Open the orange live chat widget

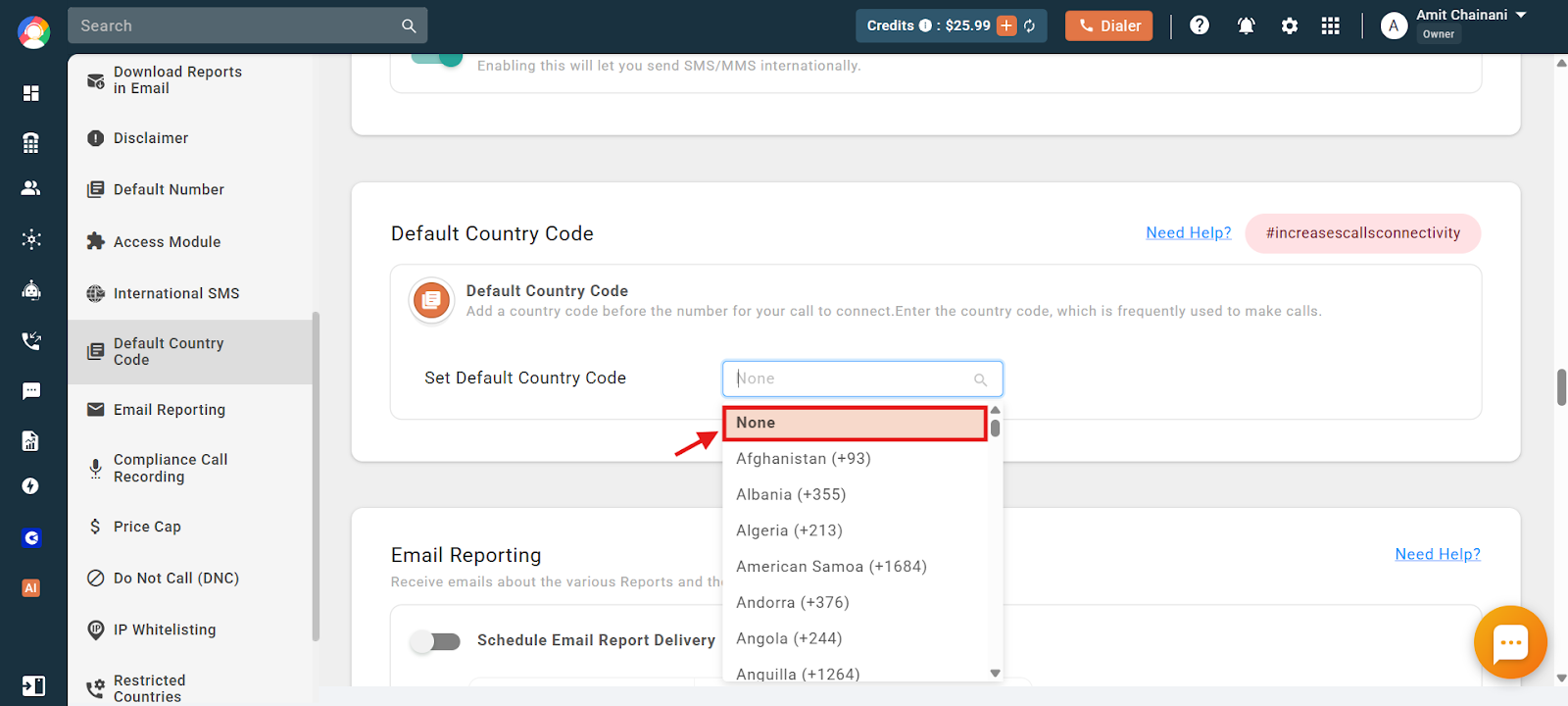[1510, 643]
